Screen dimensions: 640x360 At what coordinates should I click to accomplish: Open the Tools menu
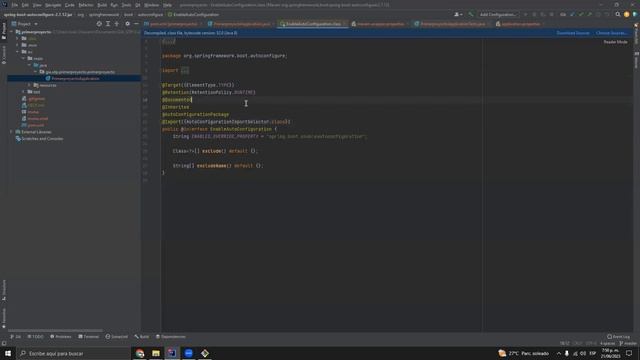click(127, 5)
